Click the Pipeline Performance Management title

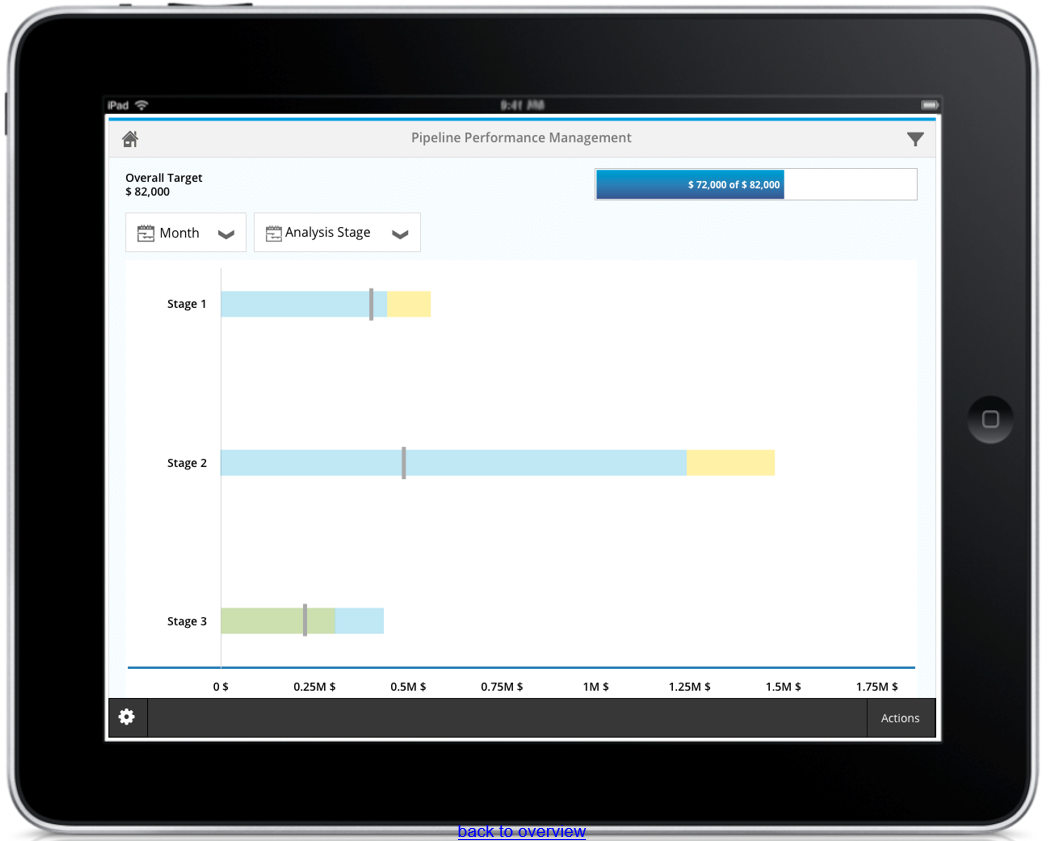coord(521,138)
